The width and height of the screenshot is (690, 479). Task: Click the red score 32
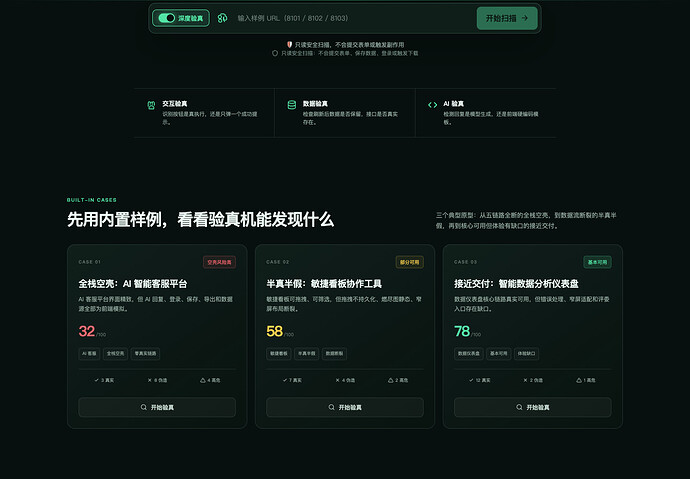coord(87,331)
